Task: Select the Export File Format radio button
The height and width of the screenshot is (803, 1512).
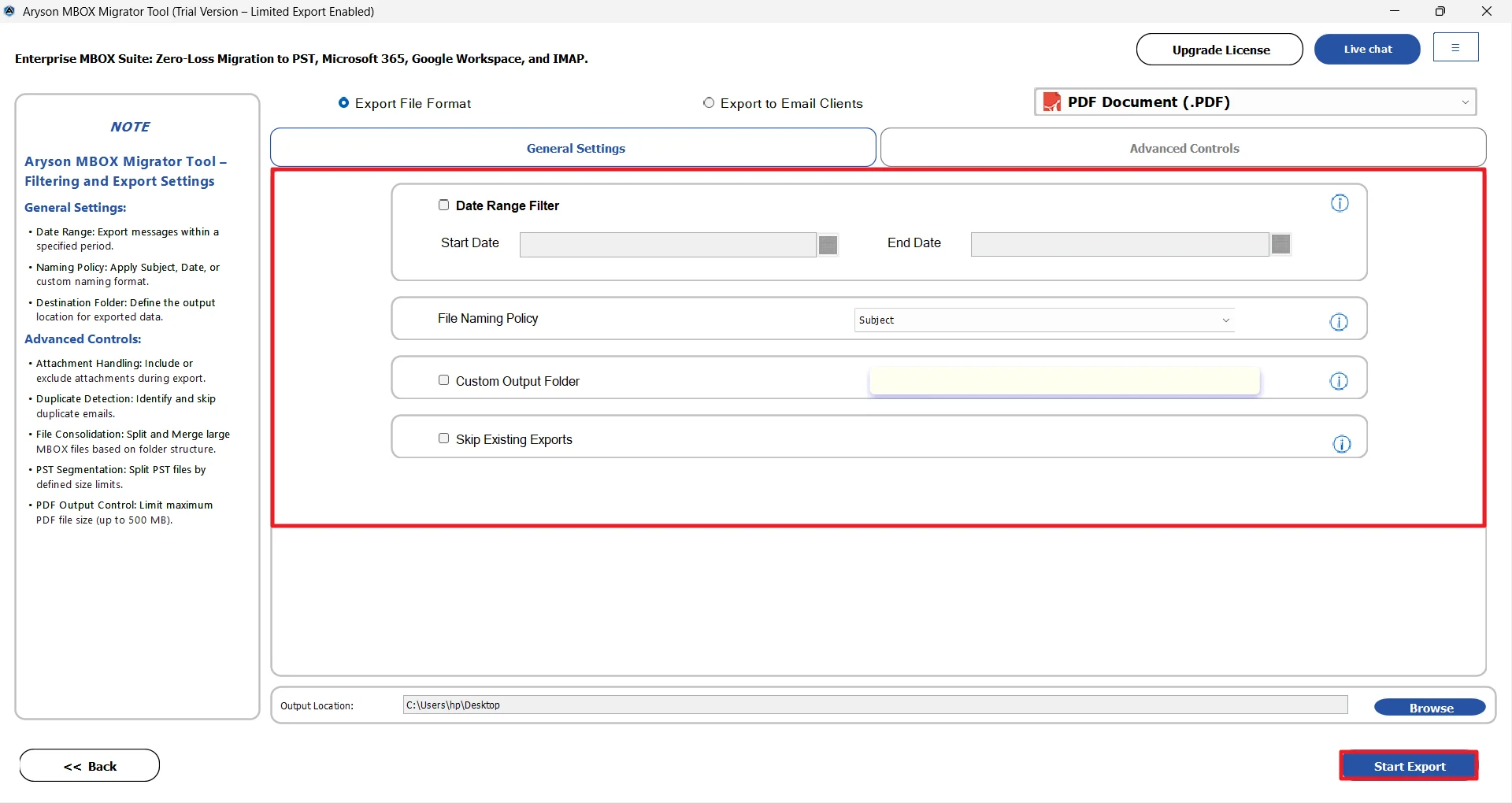Action: point(343,102)
